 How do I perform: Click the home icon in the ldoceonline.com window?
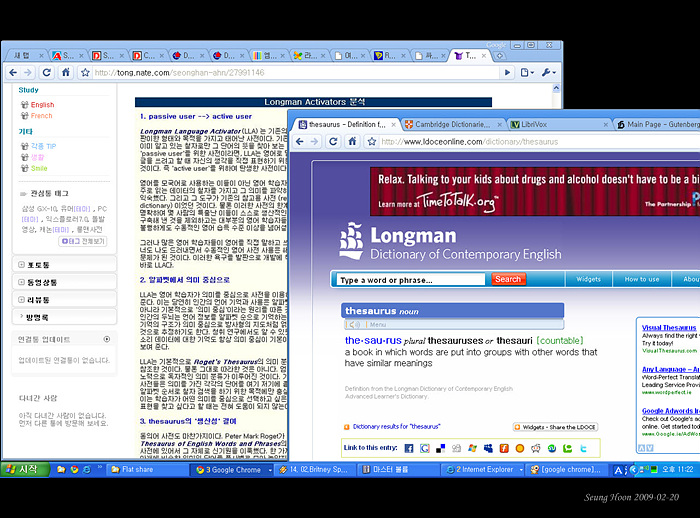352,141
